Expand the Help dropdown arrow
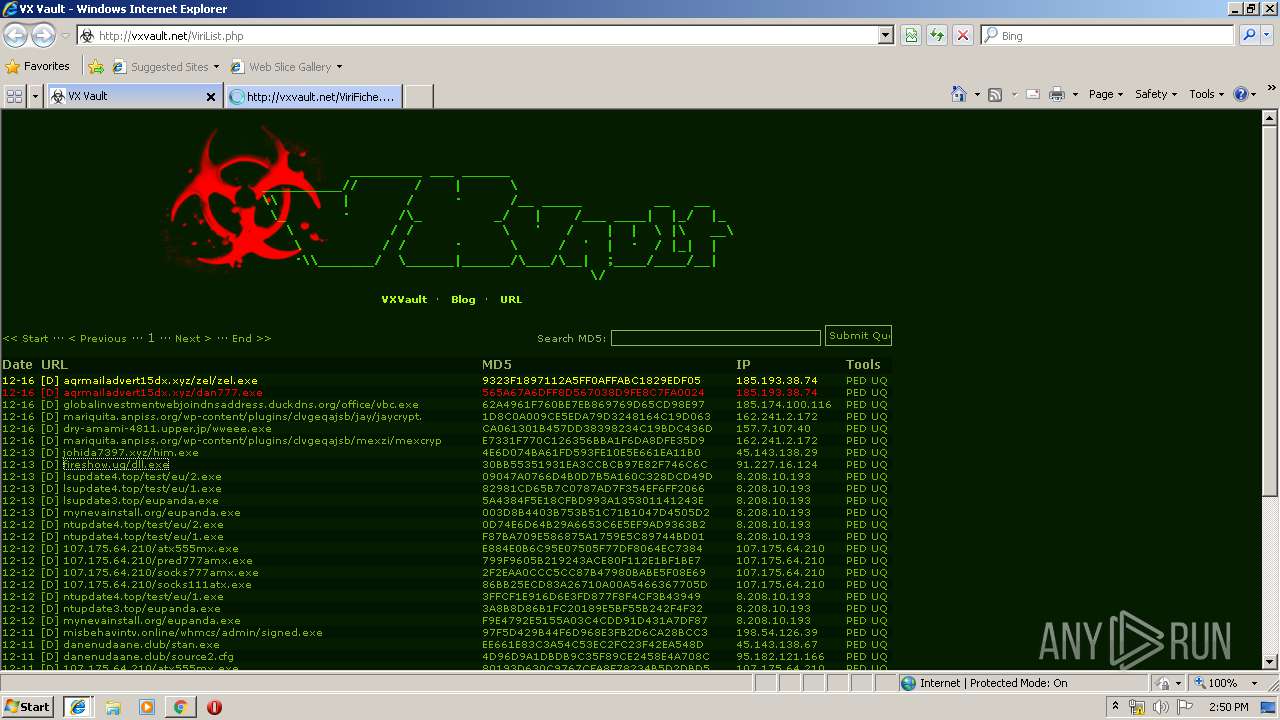 tap(1254, 94)
